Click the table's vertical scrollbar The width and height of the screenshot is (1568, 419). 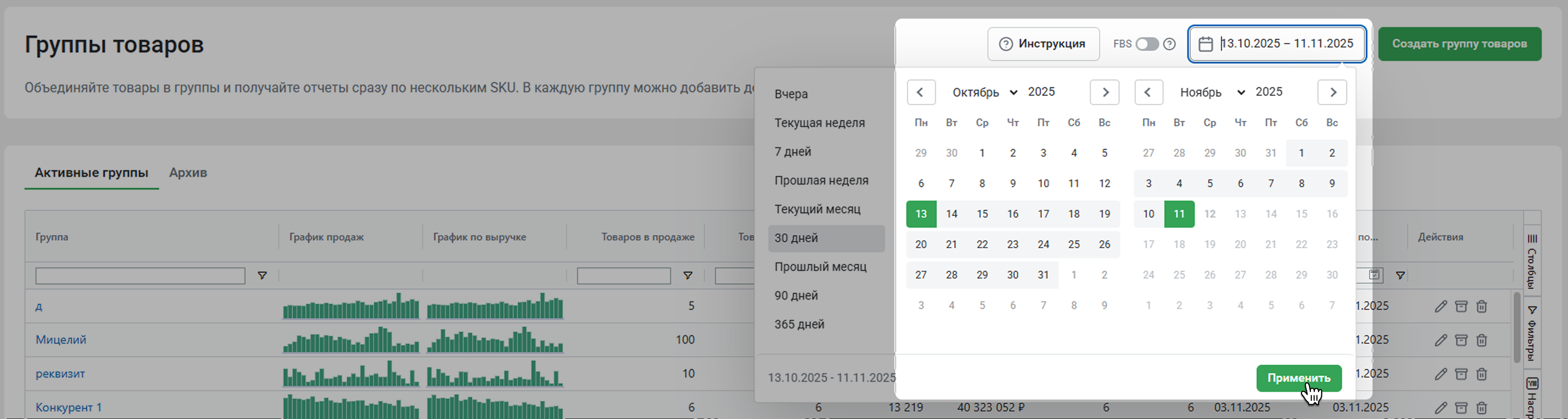pyautogui.click(x=1517, y=329)
